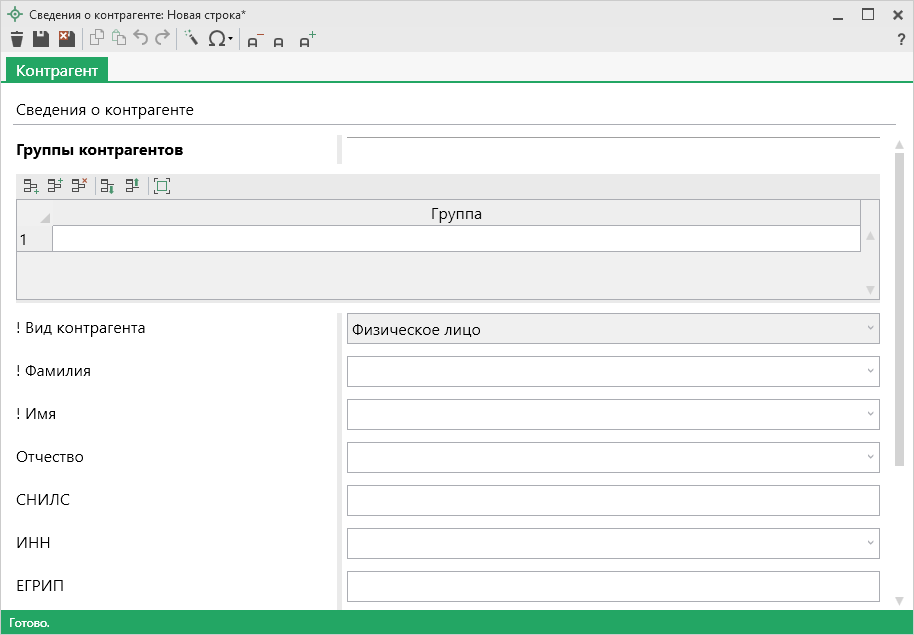The height and width of the screenshot is (635, 914).
Task: Select the Контрагент tab
Action: coord(57,70)
